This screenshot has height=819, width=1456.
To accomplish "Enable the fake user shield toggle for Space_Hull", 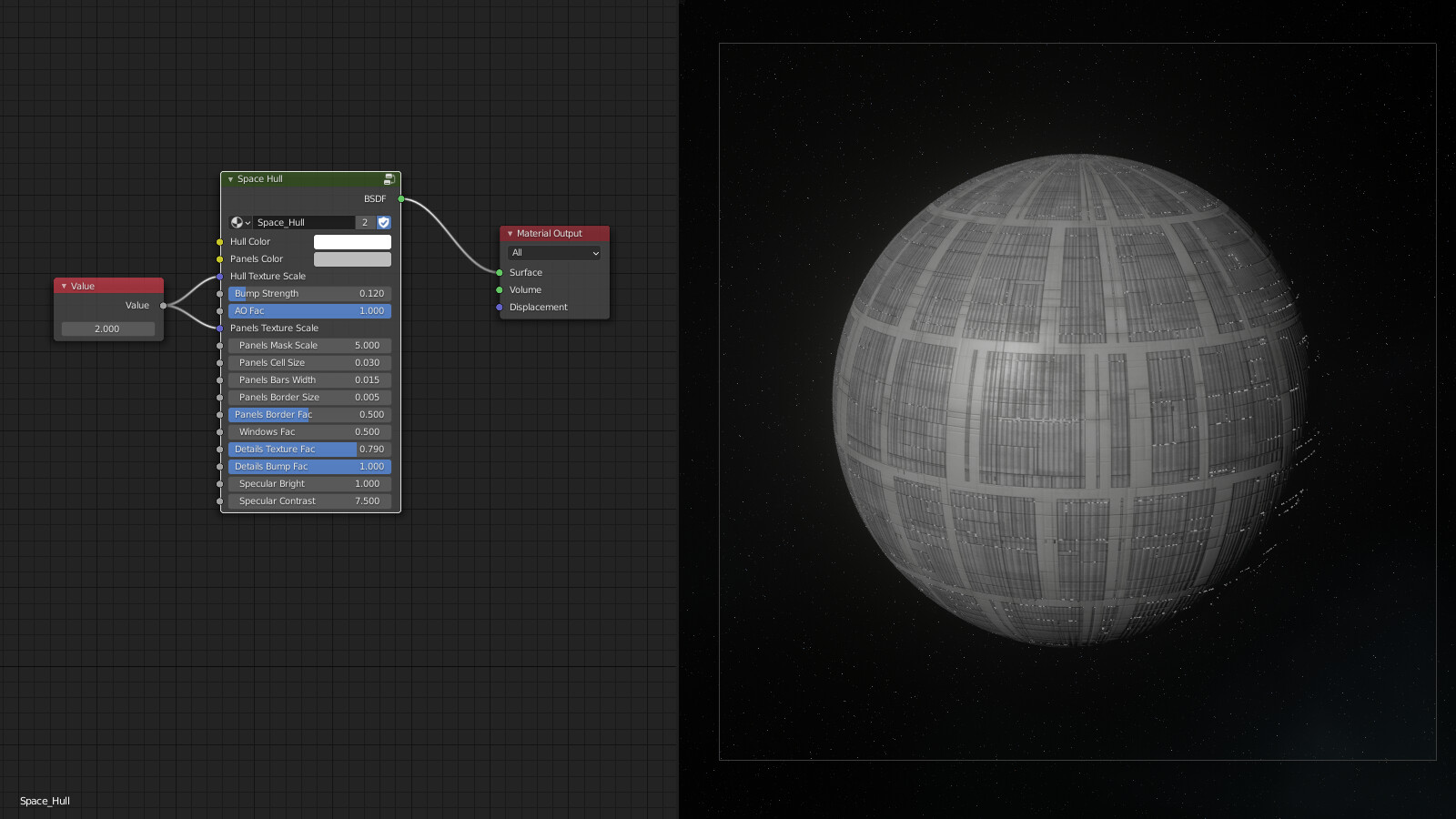I will pos(383,222).
